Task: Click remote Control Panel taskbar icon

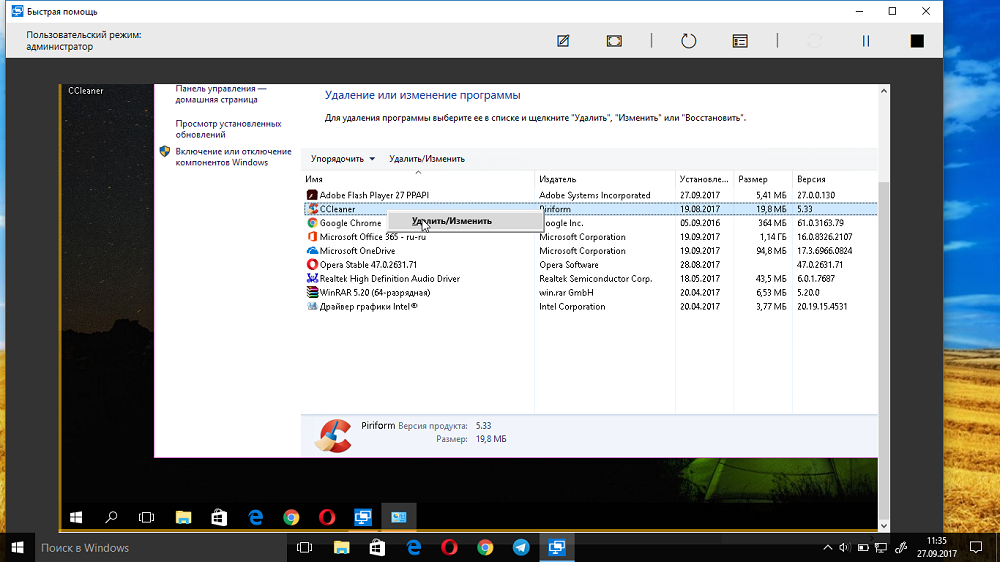Action: (x=399, y=517)
